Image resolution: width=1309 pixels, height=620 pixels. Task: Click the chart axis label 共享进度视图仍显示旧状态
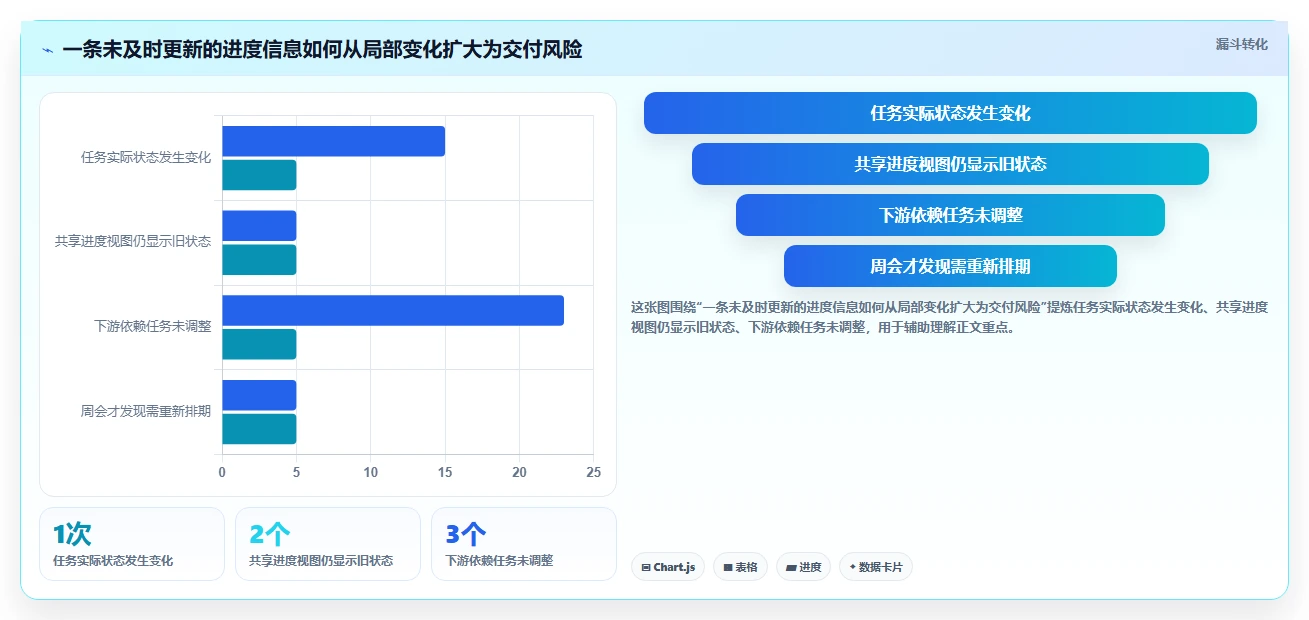(133, 242)
